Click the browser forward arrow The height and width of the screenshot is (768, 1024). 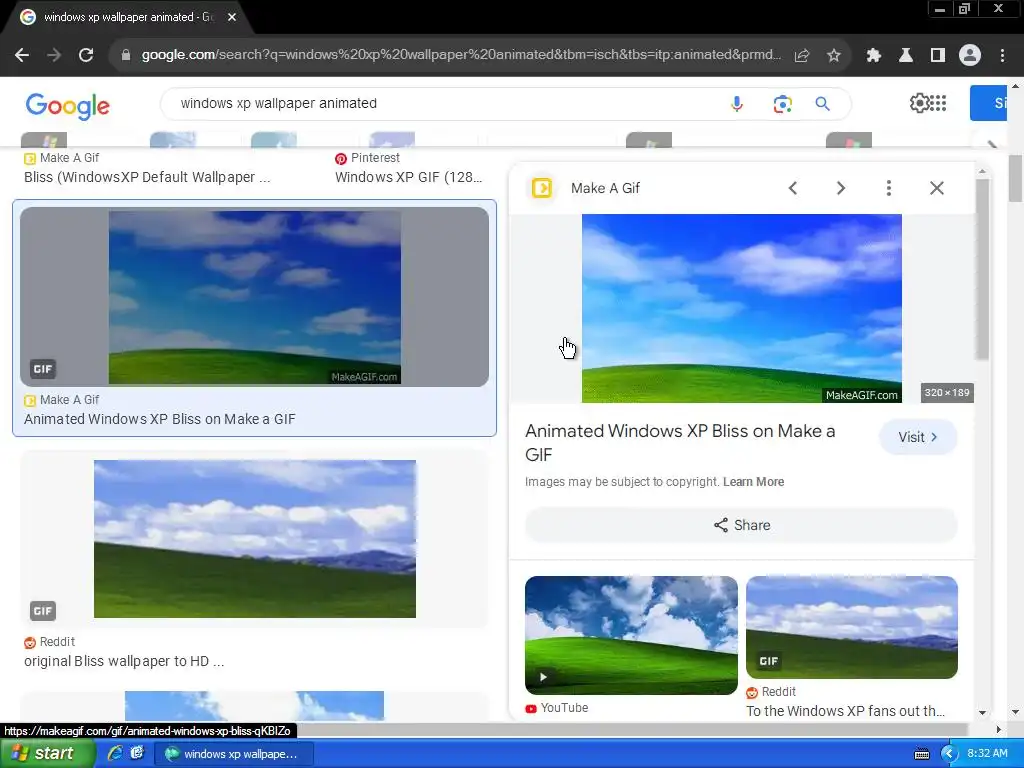pos(54,56)
